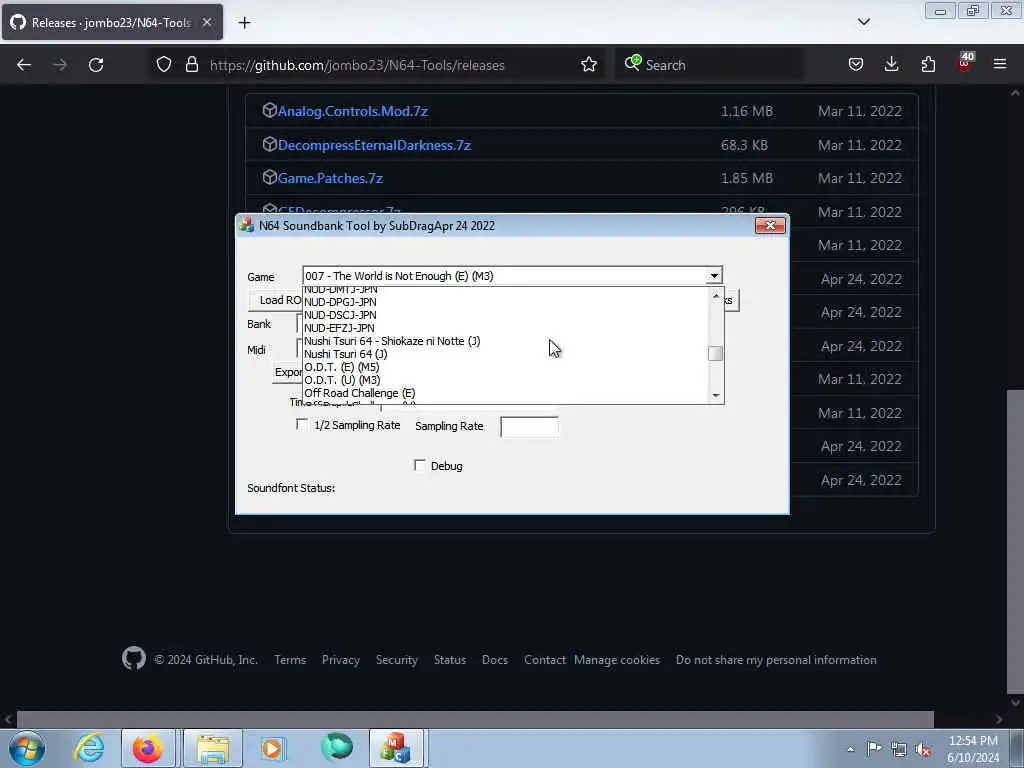Image resolution: width=1024 pixels, height=768 pixels.
Task: Open the Contact footer link
Action: [x=545, y=660]
